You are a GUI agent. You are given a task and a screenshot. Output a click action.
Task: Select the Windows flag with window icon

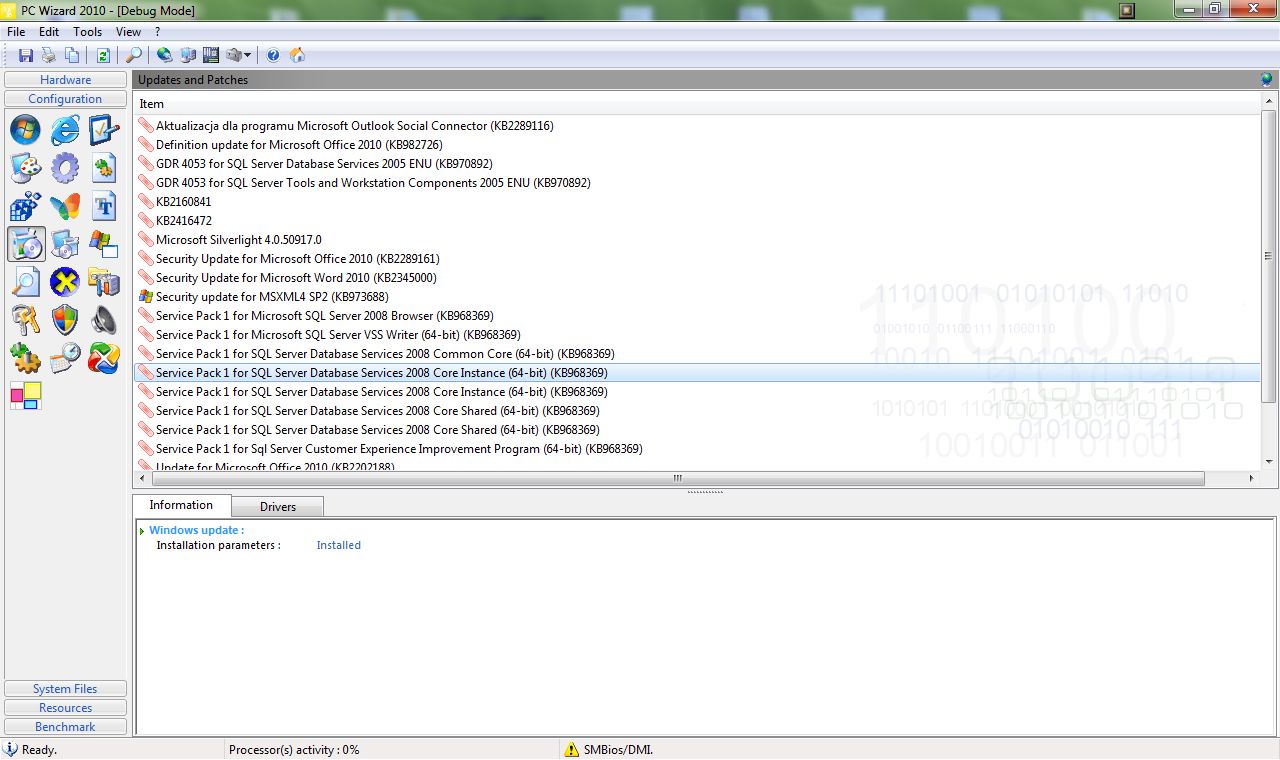(x=104, y=244)
